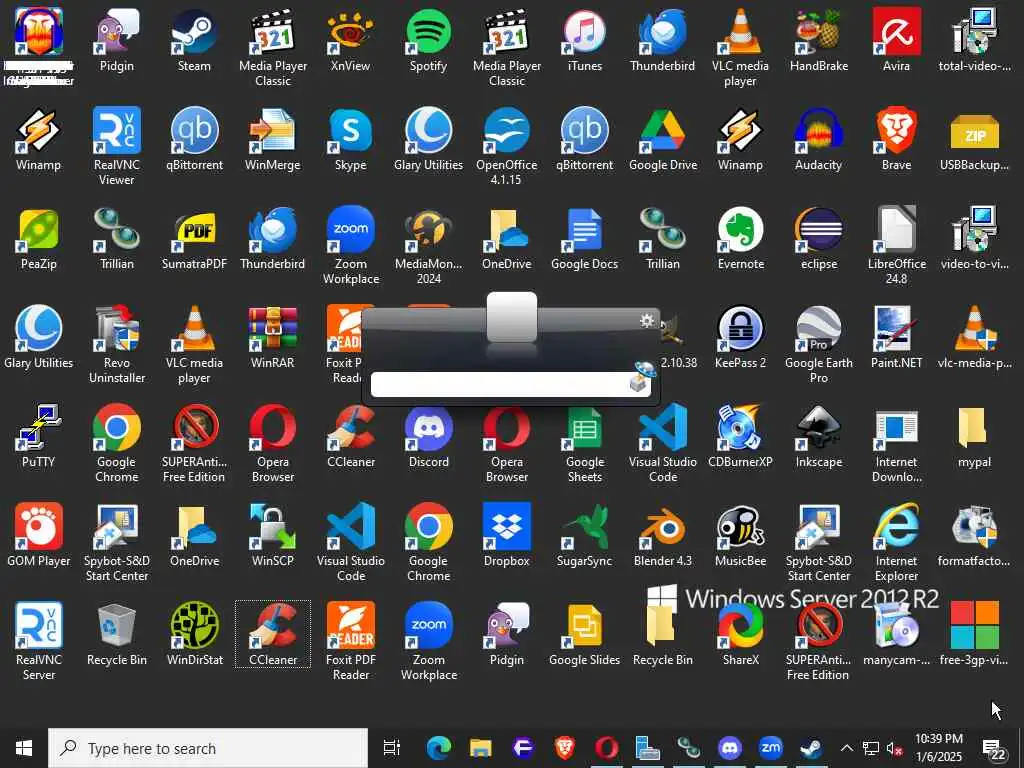Open the Dropbox shortcut
Screen dimensions: 1024x768
tap(507, 536)
